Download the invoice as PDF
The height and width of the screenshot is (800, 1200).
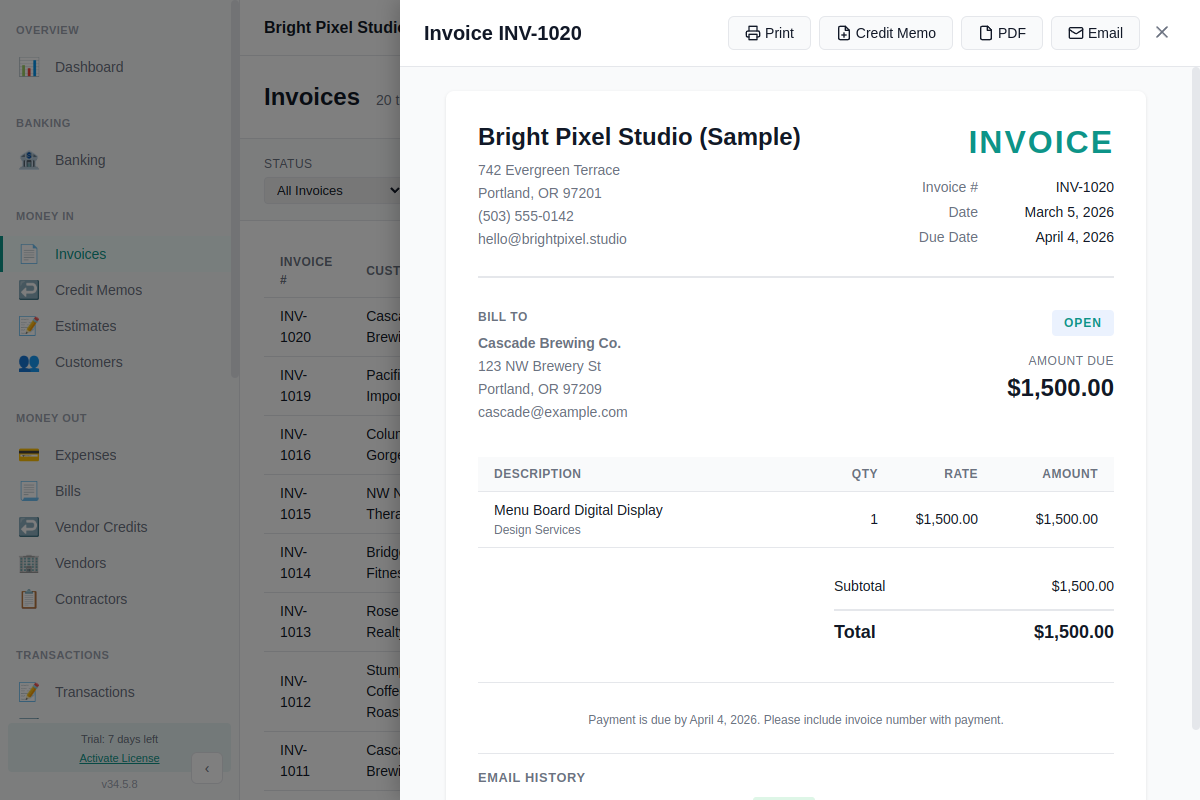click(1001, 32)
